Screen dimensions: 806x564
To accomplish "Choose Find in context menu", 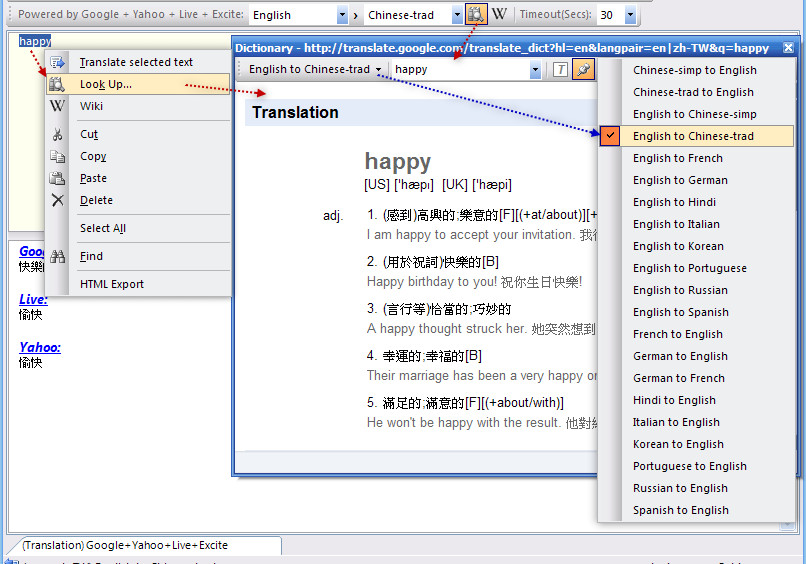I will pyautogui.click(x=138, y=256).
